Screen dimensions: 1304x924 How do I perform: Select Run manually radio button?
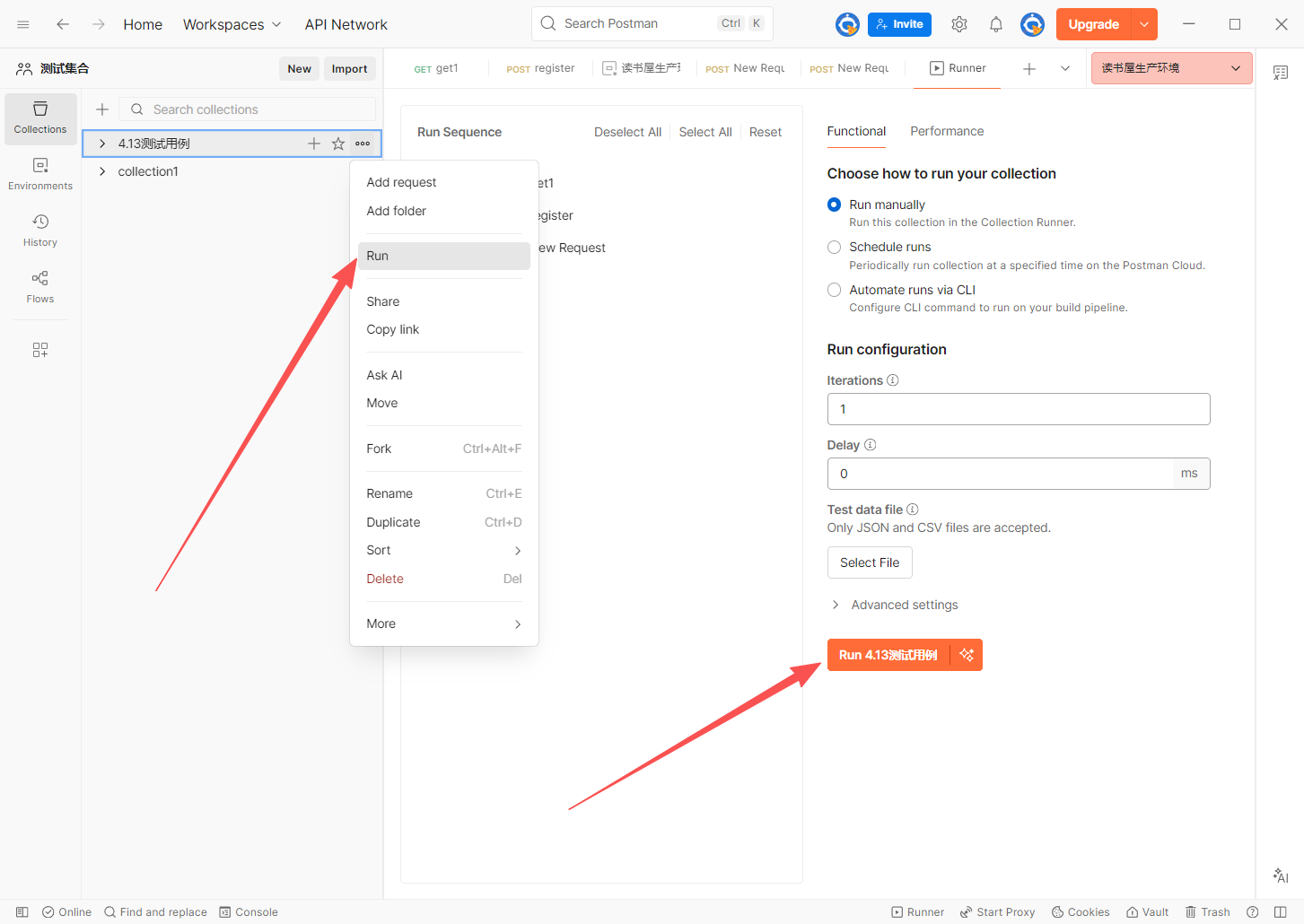tap(834, 205)
